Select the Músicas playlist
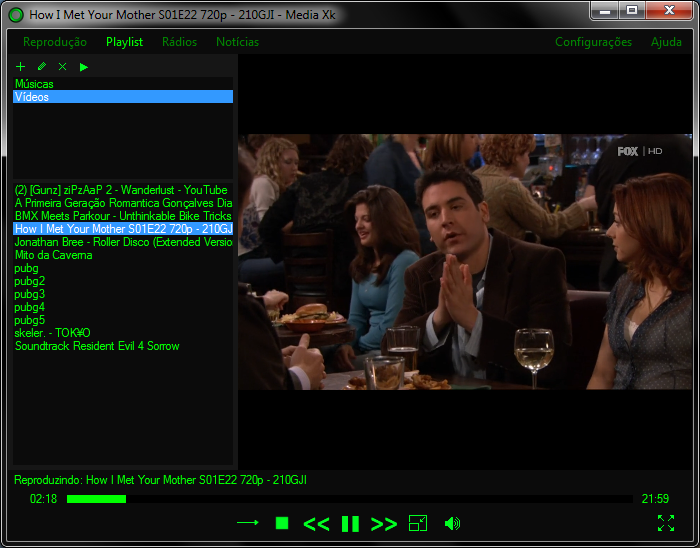 pos(123,84)
